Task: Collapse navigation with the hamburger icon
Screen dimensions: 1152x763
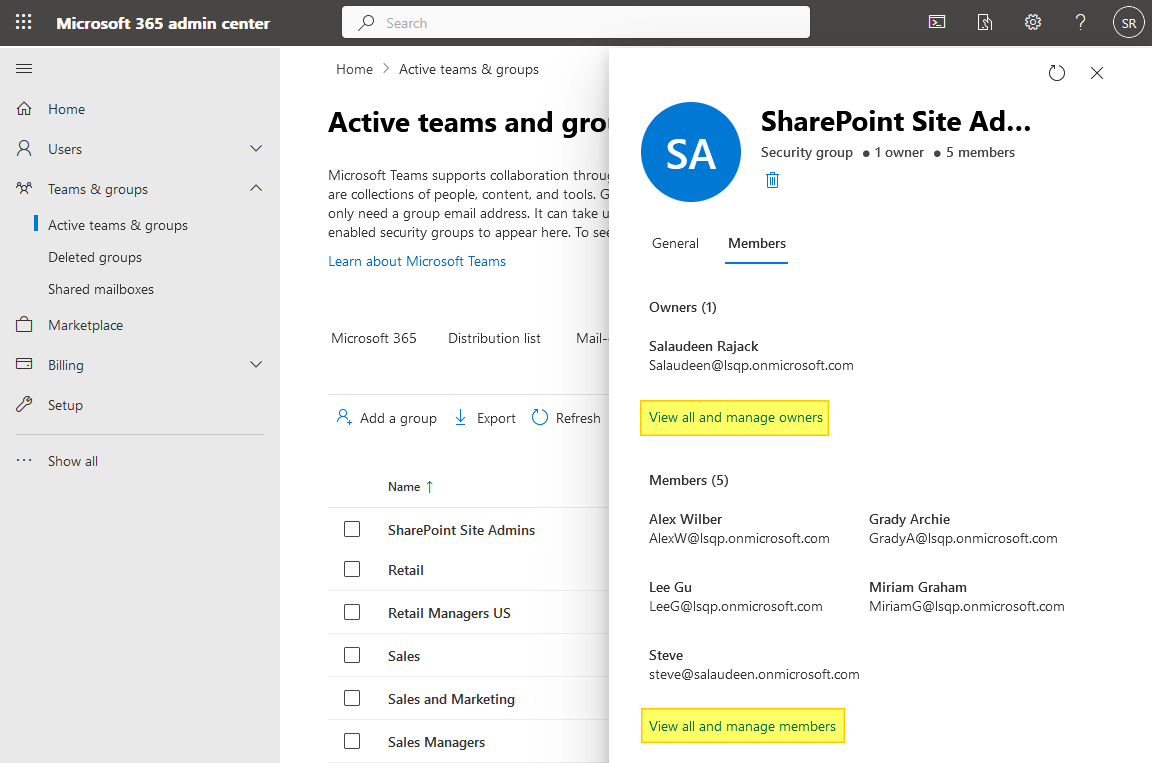Action: coord(24,68)
